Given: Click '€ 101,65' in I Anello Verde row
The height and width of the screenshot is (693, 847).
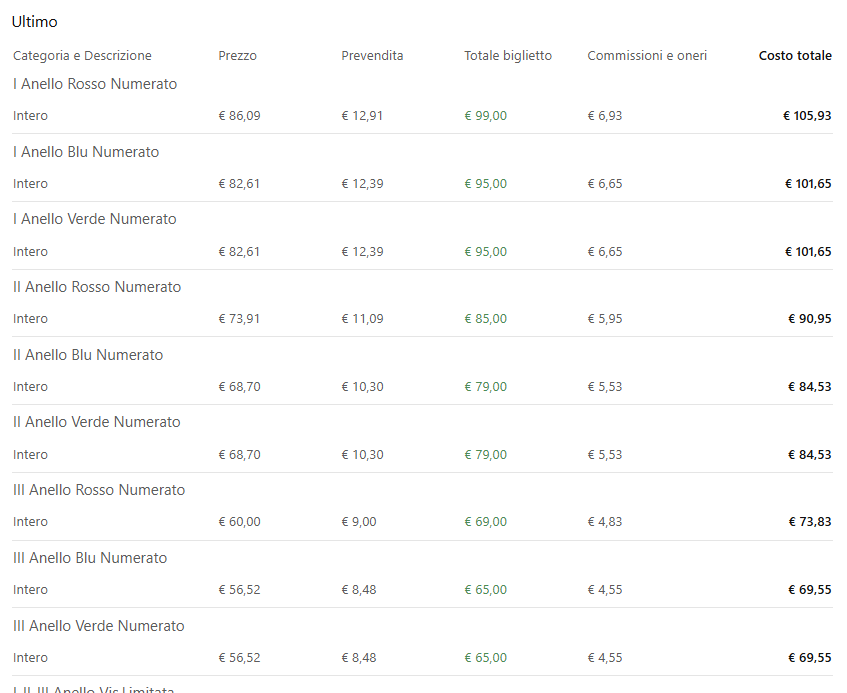Looking at the screenshot, I should click(808, 252).
